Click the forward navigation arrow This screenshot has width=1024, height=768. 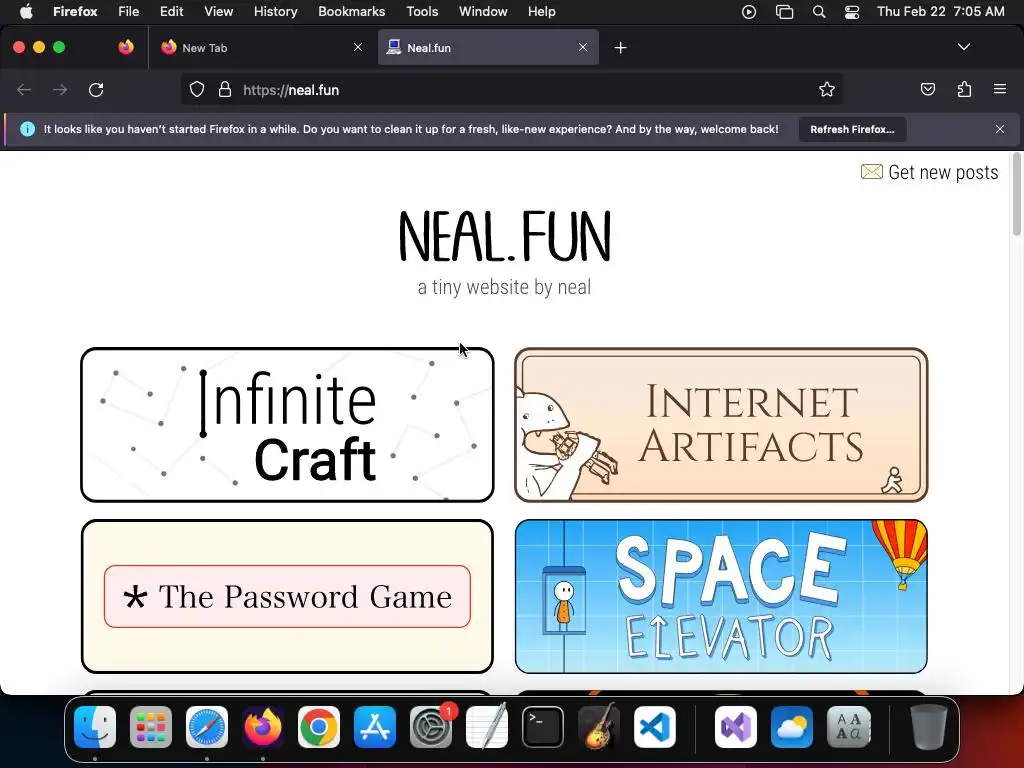60,89
